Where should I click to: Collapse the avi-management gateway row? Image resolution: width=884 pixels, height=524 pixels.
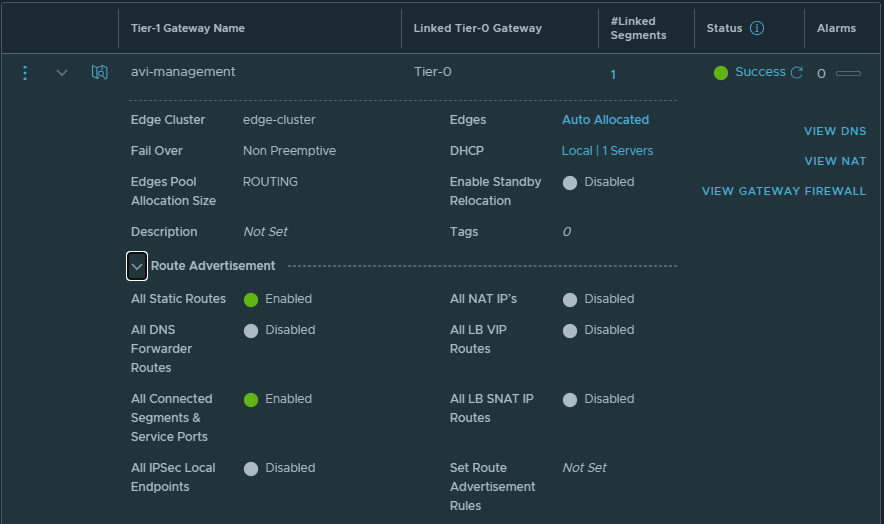(x=62, y=73)
